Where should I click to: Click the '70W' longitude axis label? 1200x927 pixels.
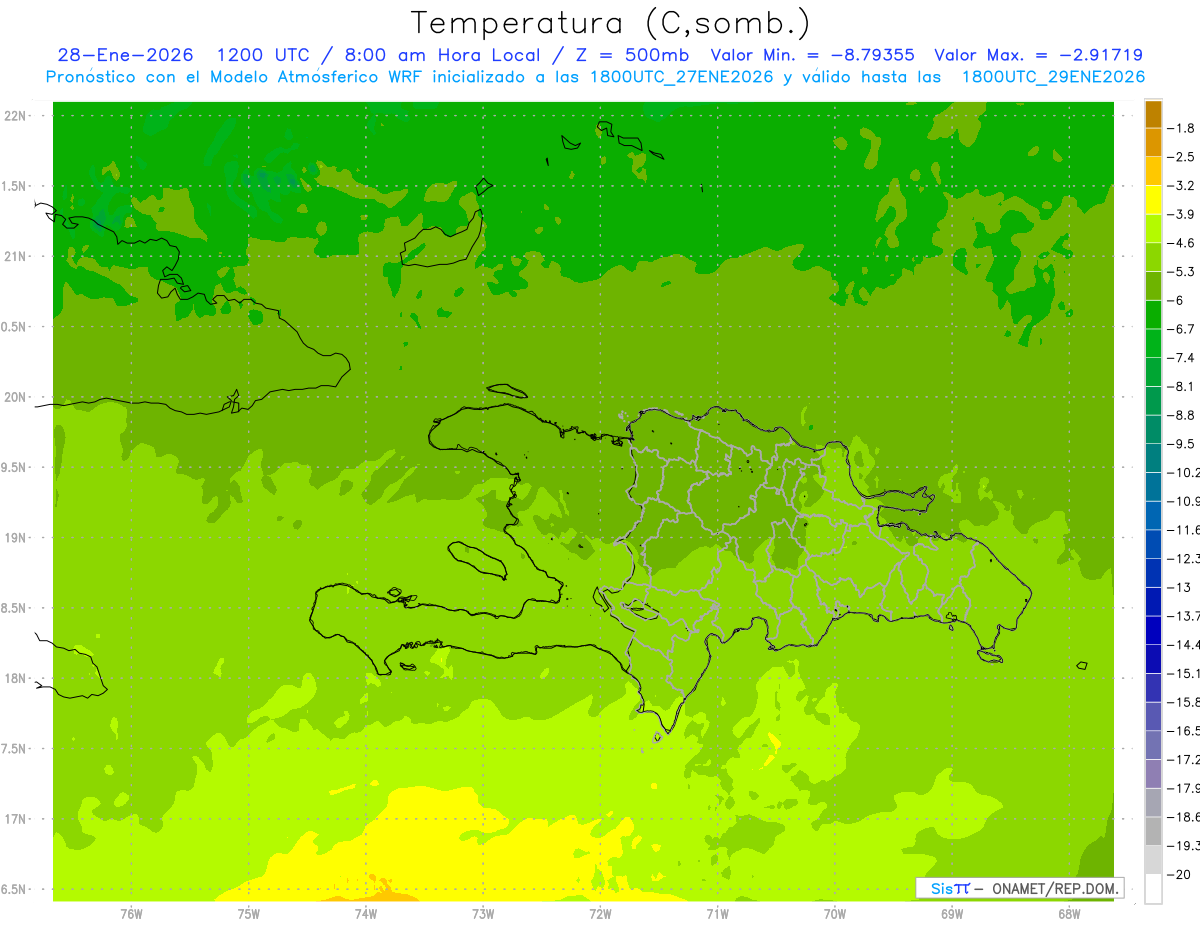[x=835, y=913]
